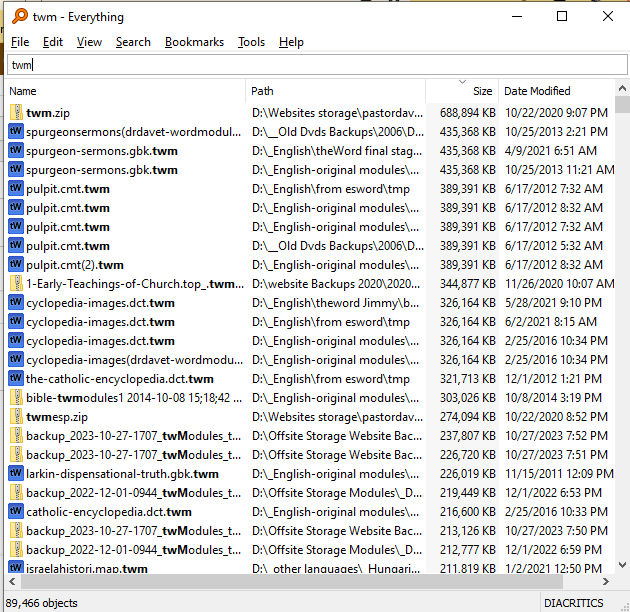Click zip icon for 1-Early-Teachings-of-Church.top_.twm
This screenshot has height=612, width=630.
16,284
